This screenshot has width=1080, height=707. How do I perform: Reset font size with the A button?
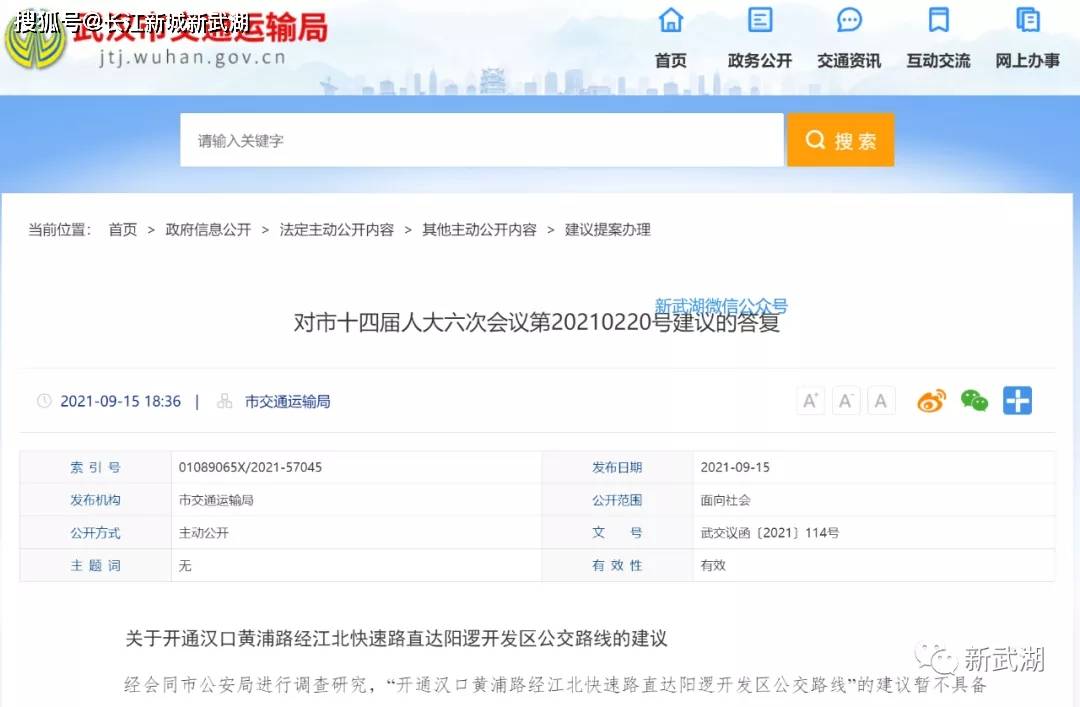881,400
